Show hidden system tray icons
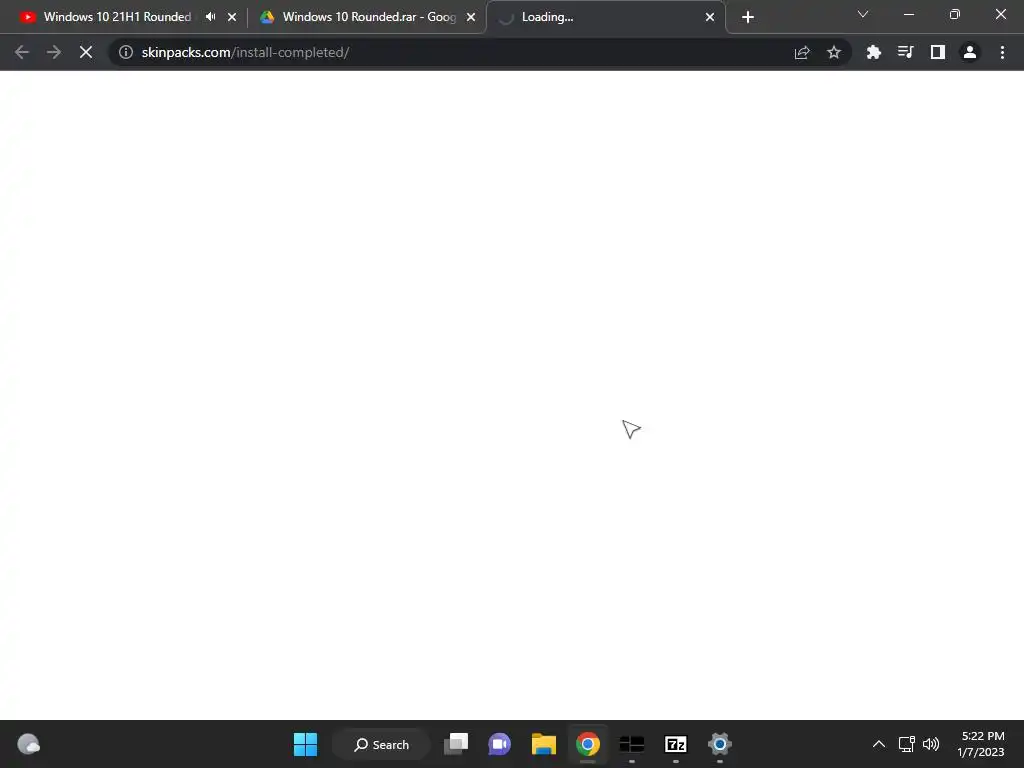The width and height of the screenshot is (1024, 768). tap(879, 744)
